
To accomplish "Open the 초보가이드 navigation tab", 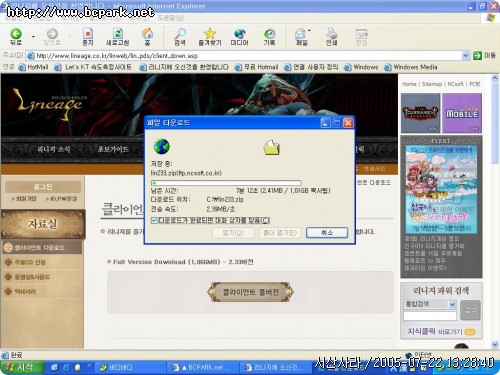I will (113, 149).
